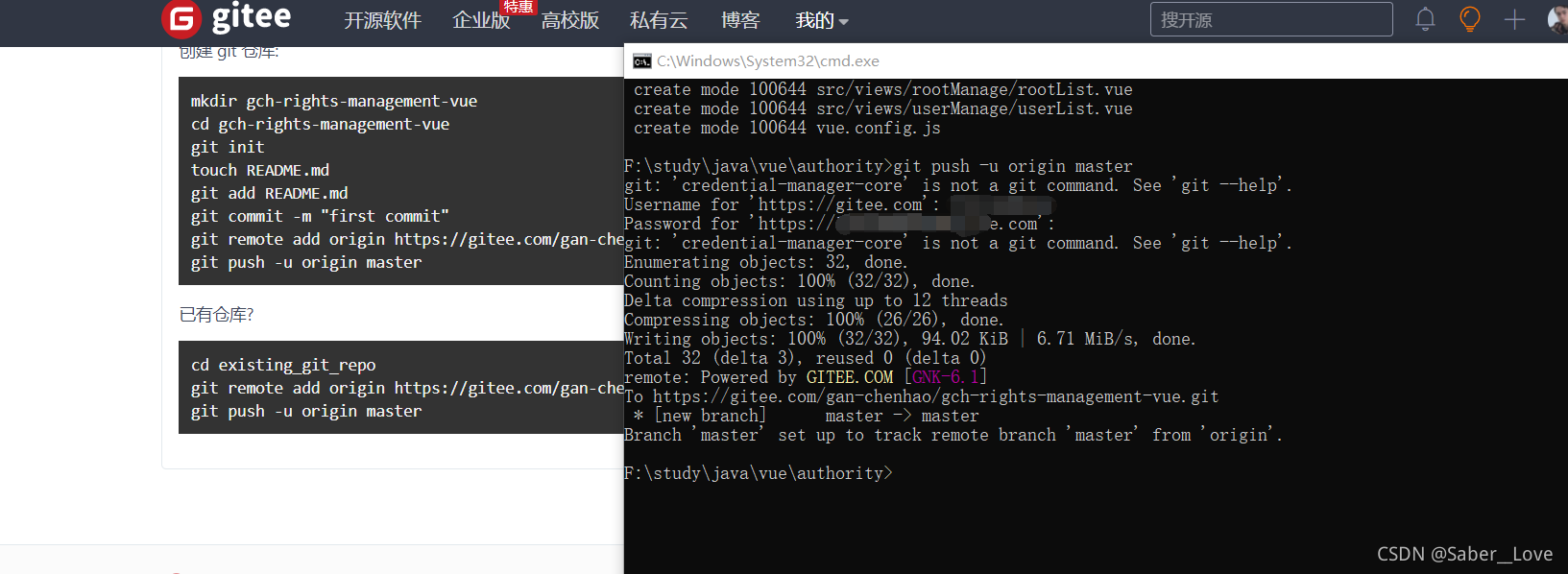The height and width of the screenshot is (574, 1568).
Task: Open the 博客 menu item
Action: tap(740, 20)
